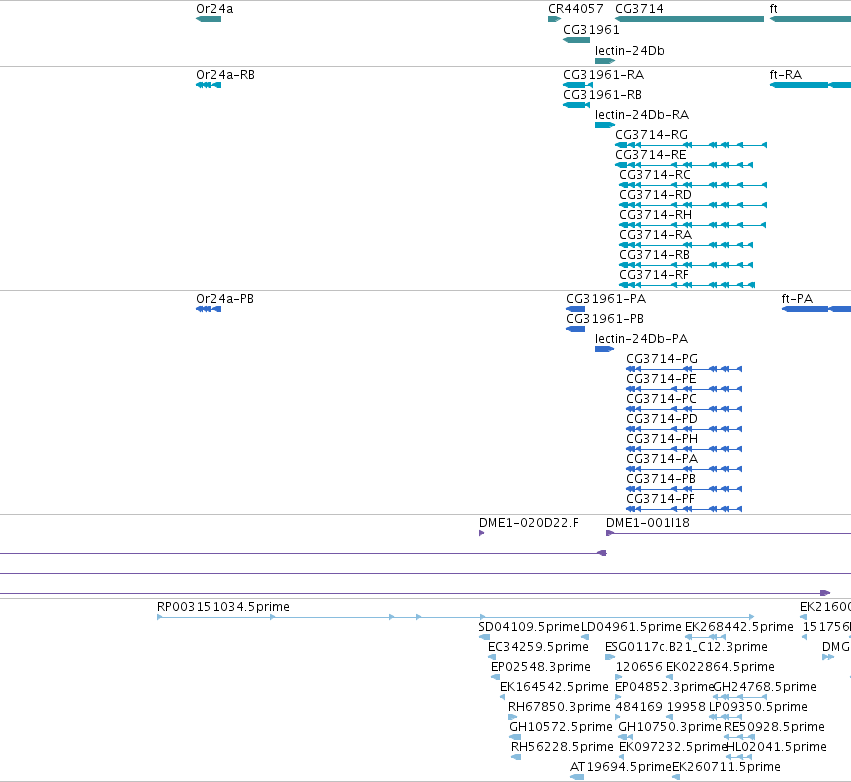Viewport: 851px width, 782px height.
Task: Select the LD04961.5prime label
Action: [631, 627]
